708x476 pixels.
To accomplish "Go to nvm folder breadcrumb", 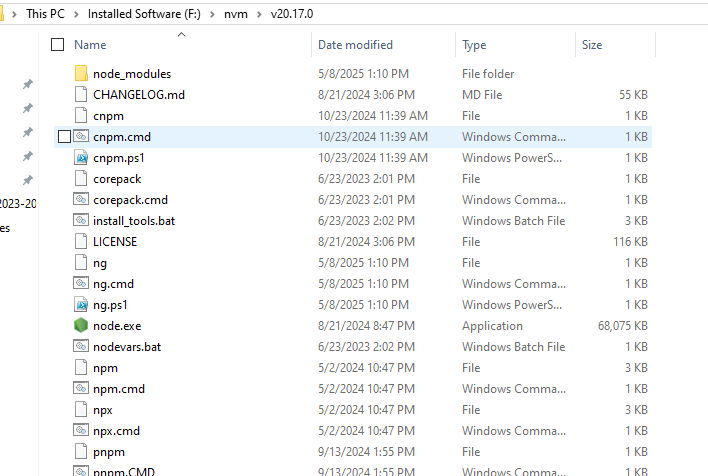I will 236,14.
